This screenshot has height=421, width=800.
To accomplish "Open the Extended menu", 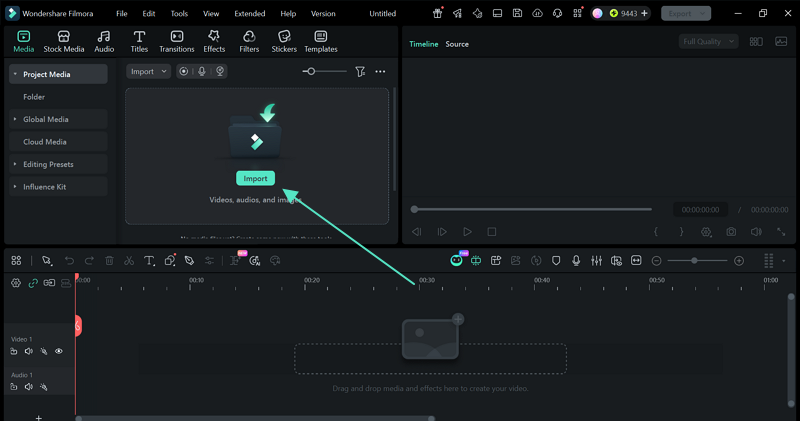I will [x=249, y=14].
